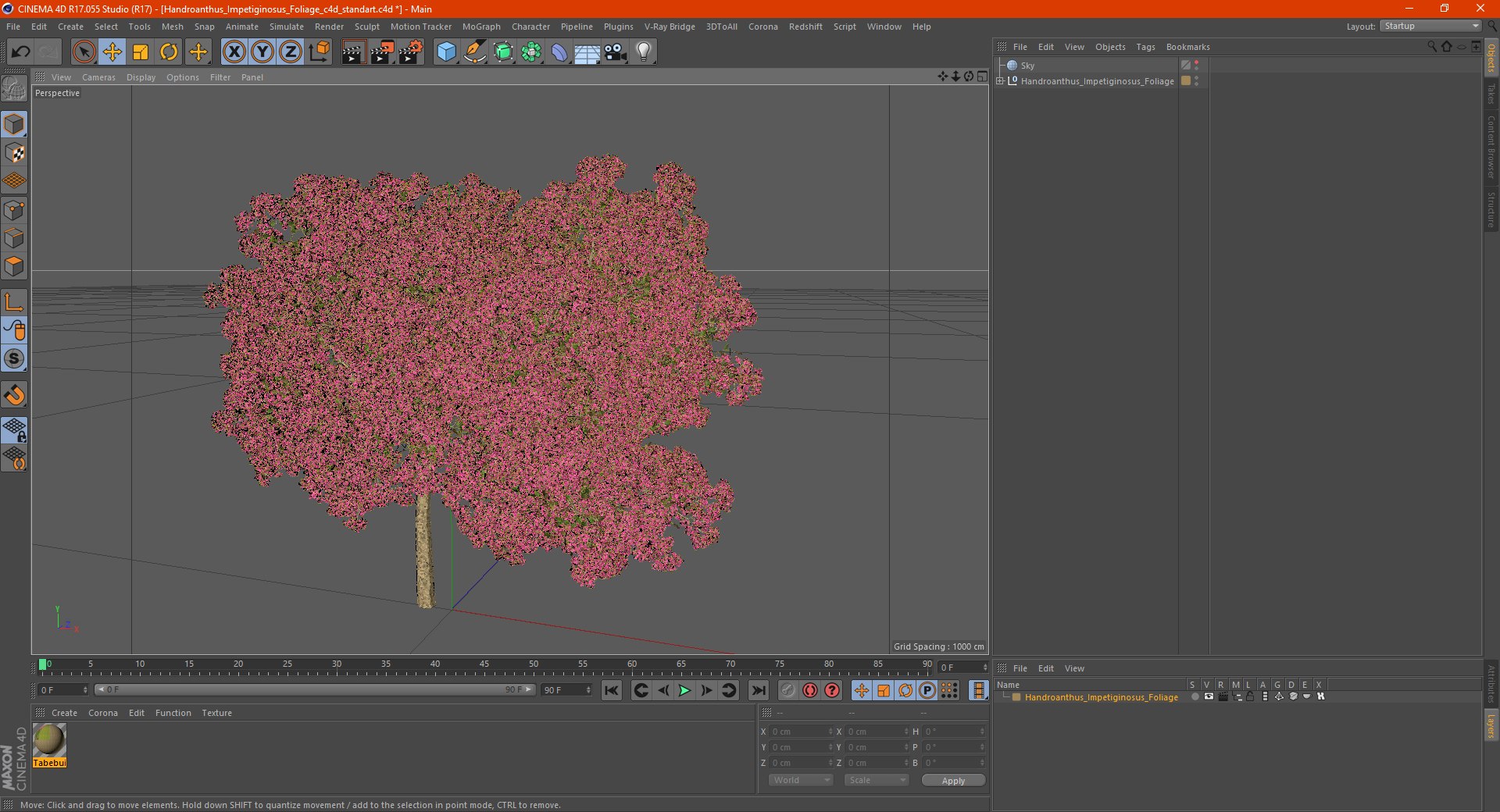This screenshot has height=812, width=1500.
Task: Open the Layout Startup dropdown
Action: 1431,26
